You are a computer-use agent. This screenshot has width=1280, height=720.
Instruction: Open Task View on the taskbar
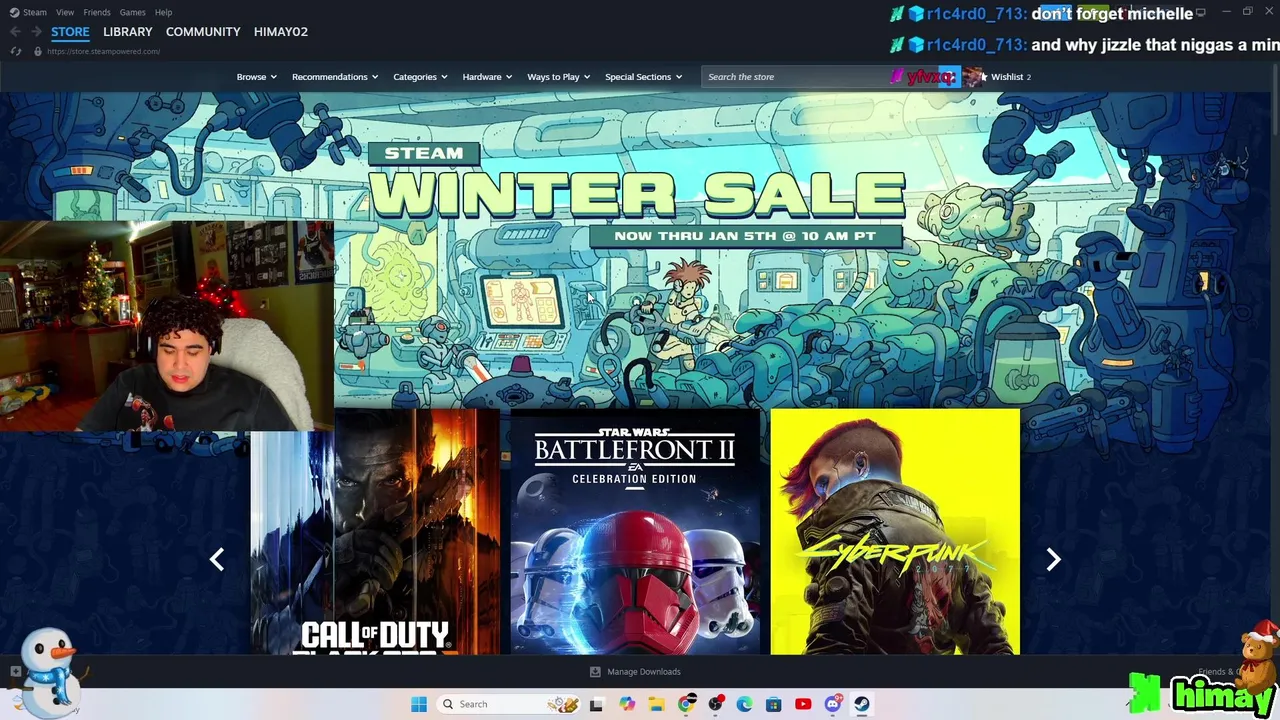[x=596, y=704]
